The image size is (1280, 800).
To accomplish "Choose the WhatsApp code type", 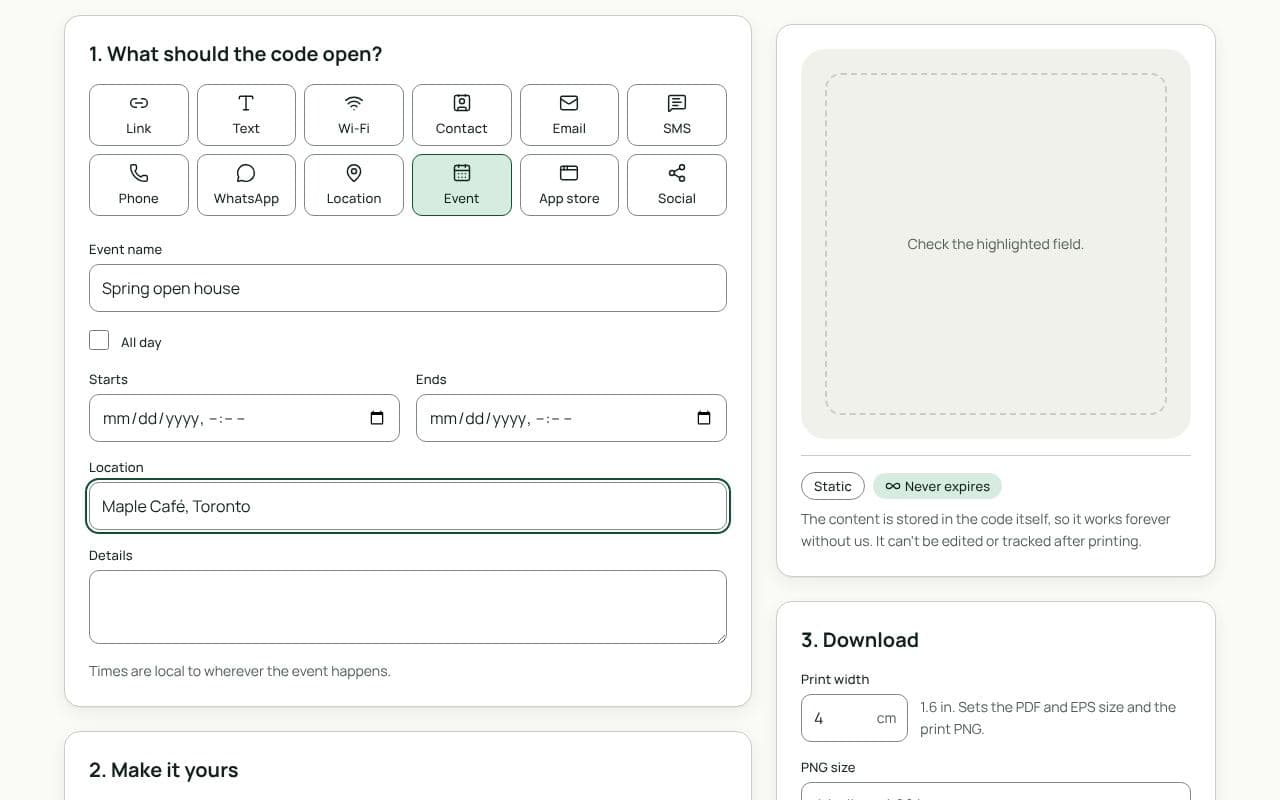I will click(246, 185).
